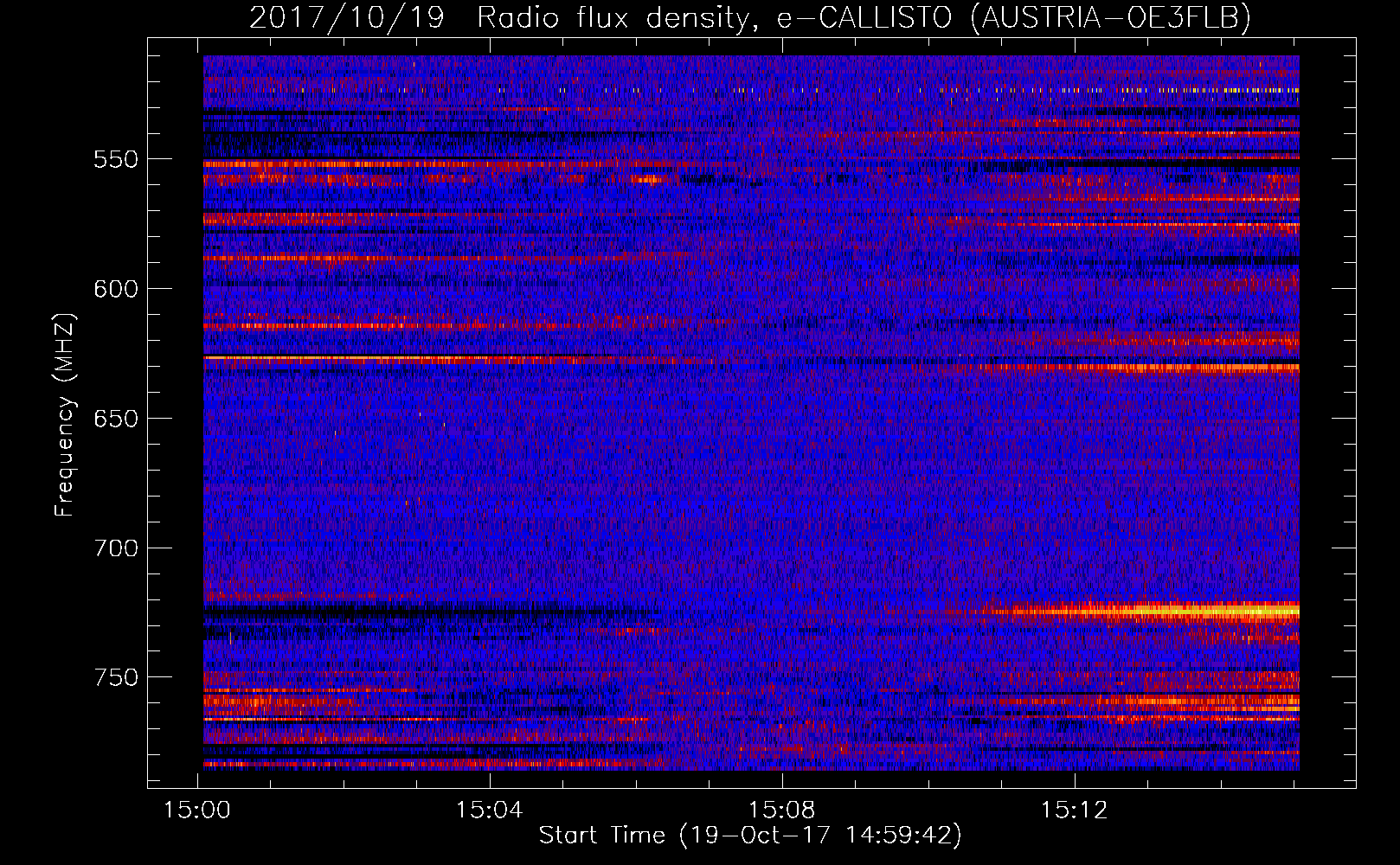Click the 15:08 time axis label
This screenshot has height=865, width=1400.
click(782, 811)
